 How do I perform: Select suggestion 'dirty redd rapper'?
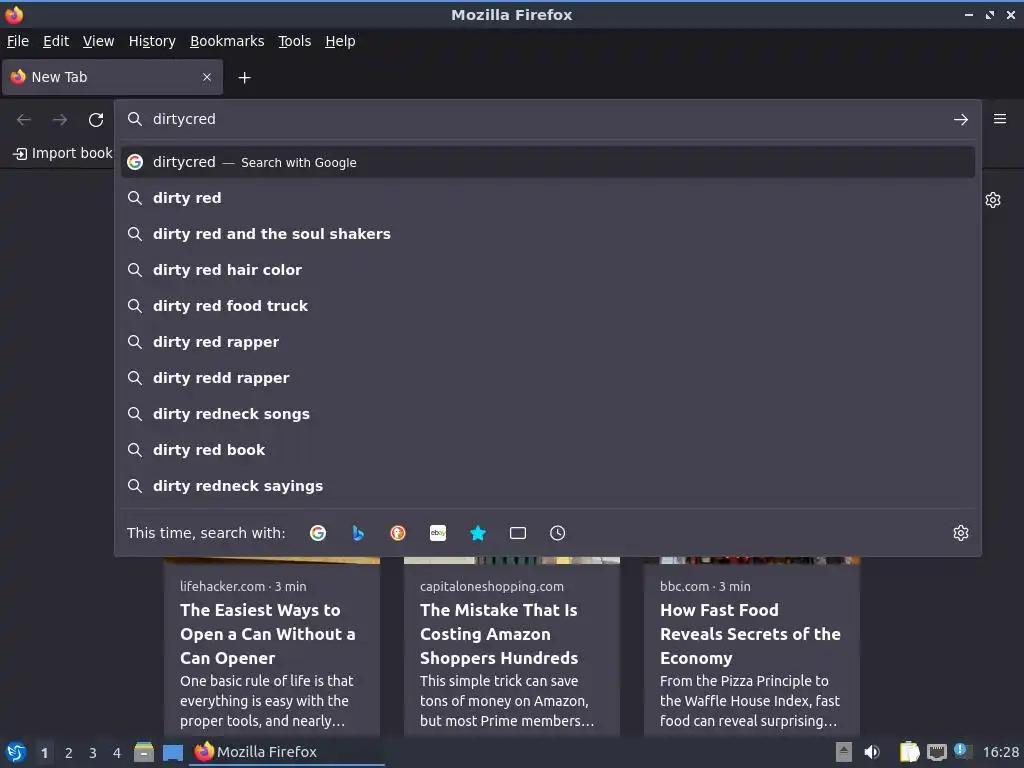[x=548, y=377]
